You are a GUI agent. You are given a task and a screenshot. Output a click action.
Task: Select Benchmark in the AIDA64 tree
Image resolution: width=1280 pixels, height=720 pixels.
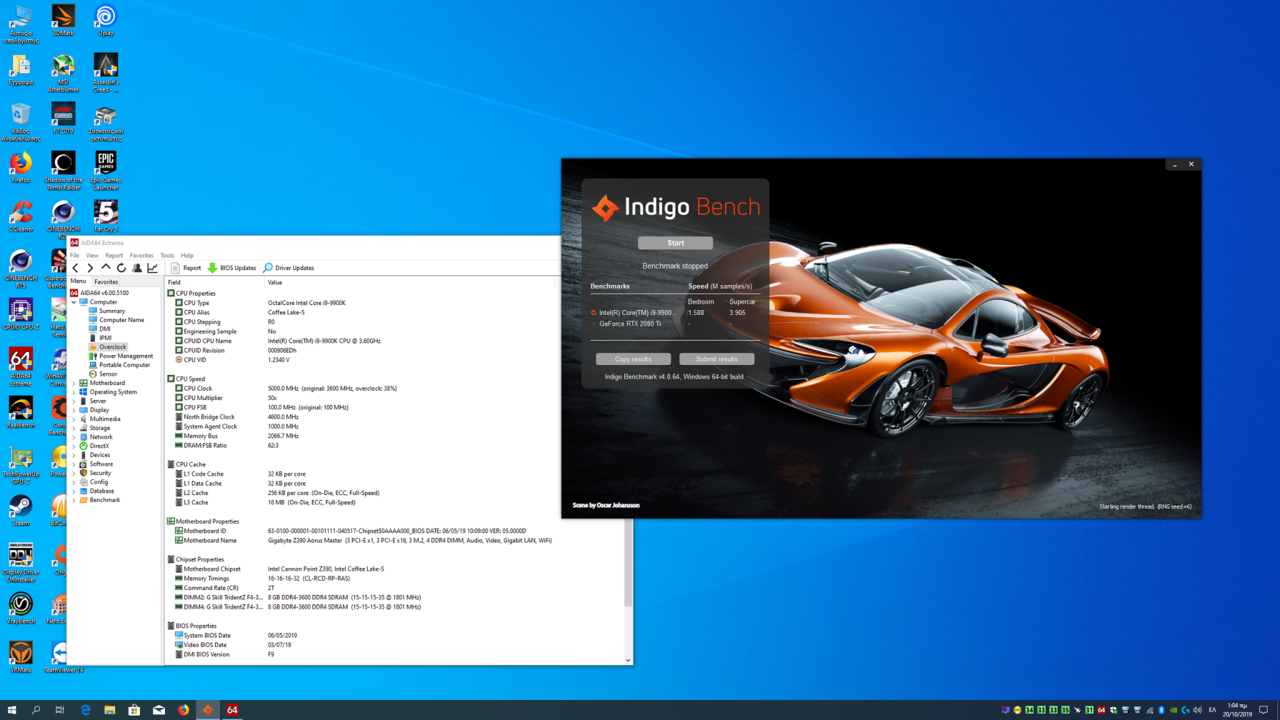[104, 500]
